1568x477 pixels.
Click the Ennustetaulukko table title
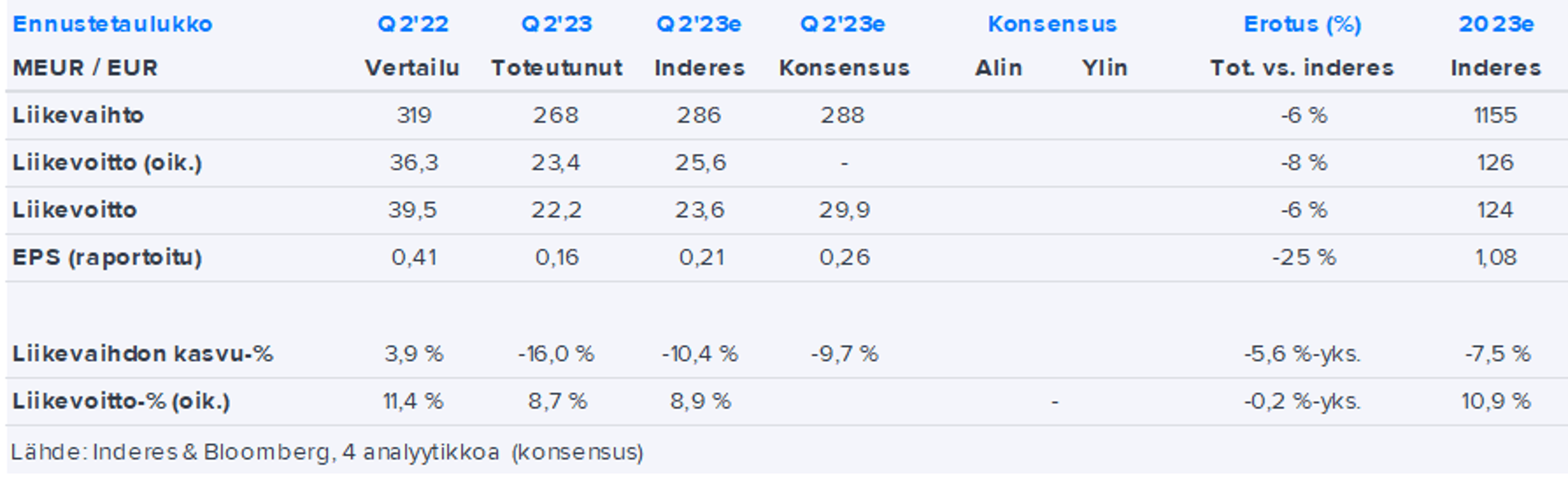tap(113, 25)
